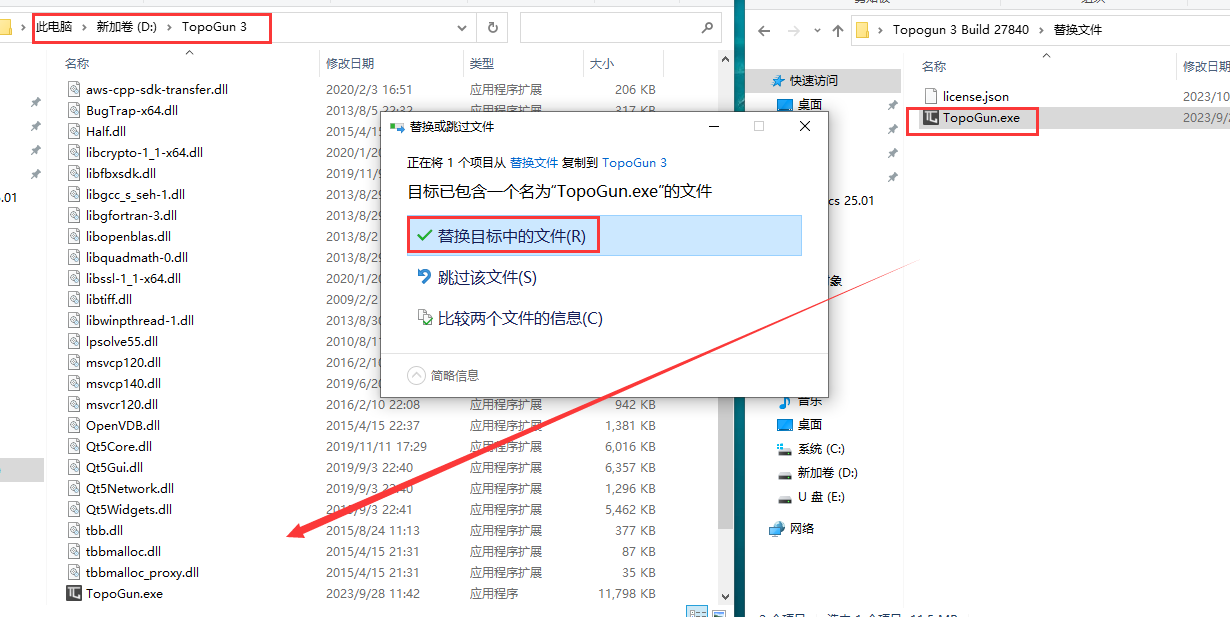Expand chevron after 新加卷 (D:) in address bar
This screenshot has height=617, width=1230.
tap(170, 28)
